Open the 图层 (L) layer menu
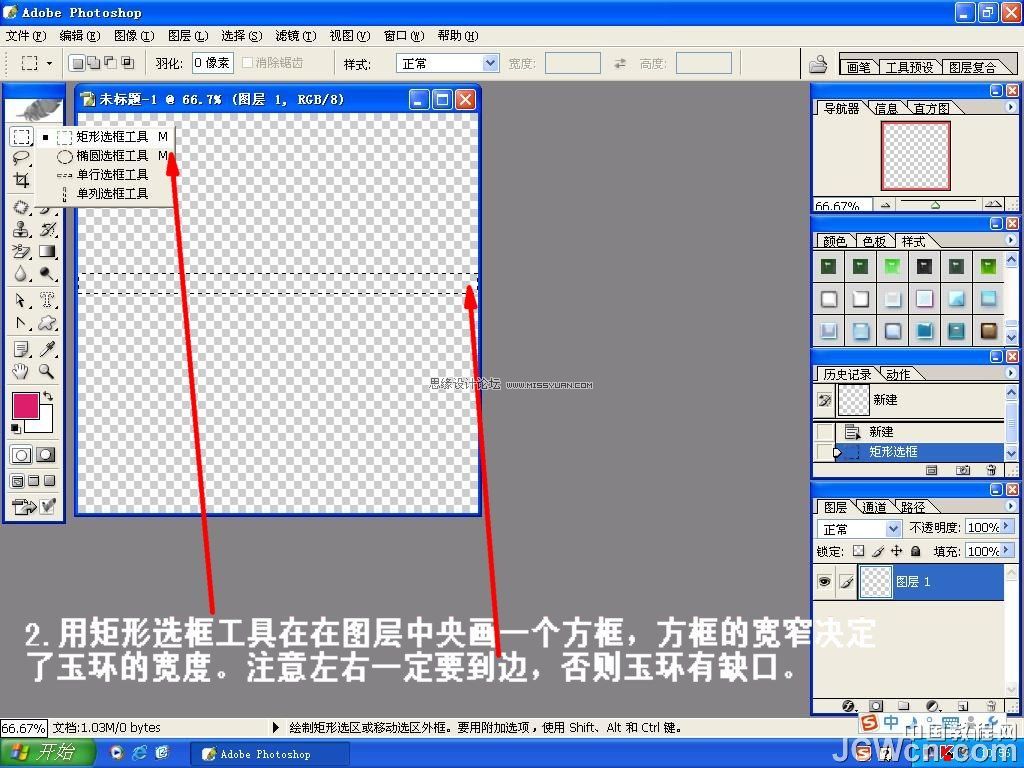The width and height of the screenshot is (1024, 768). pos(188,35)
